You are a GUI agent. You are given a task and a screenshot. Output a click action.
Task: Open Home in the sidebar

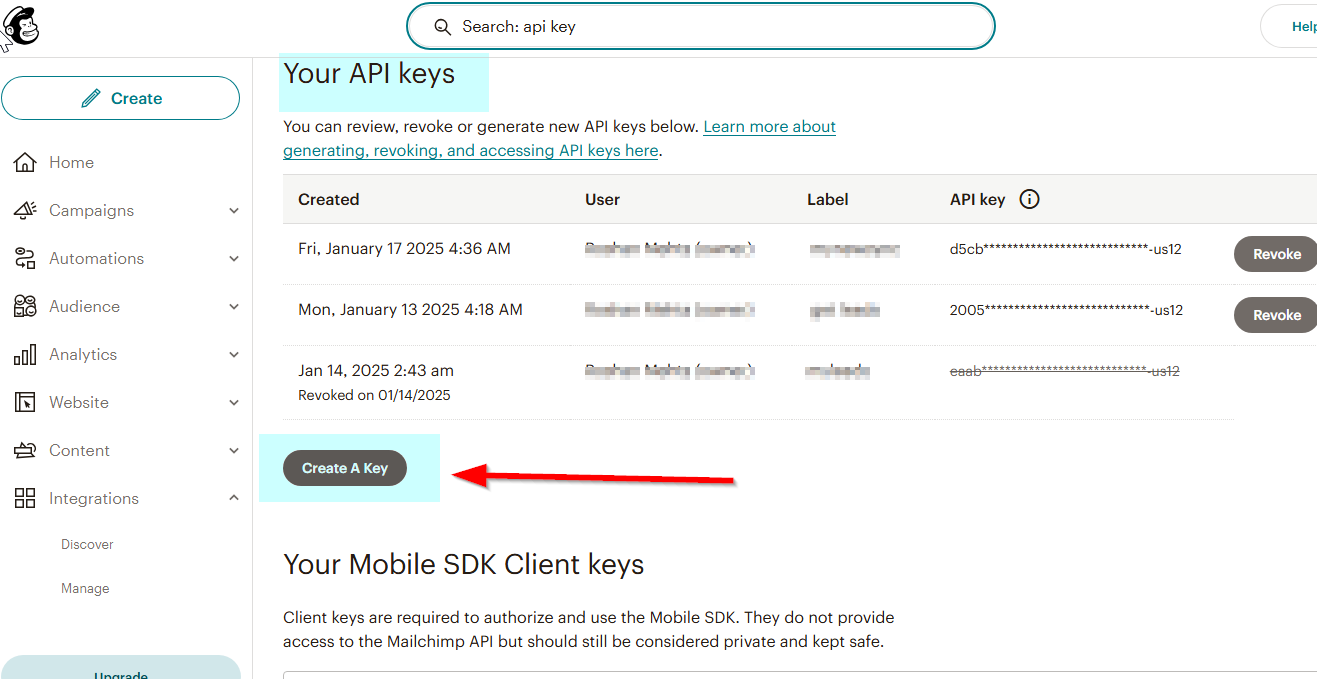[71, 162]
